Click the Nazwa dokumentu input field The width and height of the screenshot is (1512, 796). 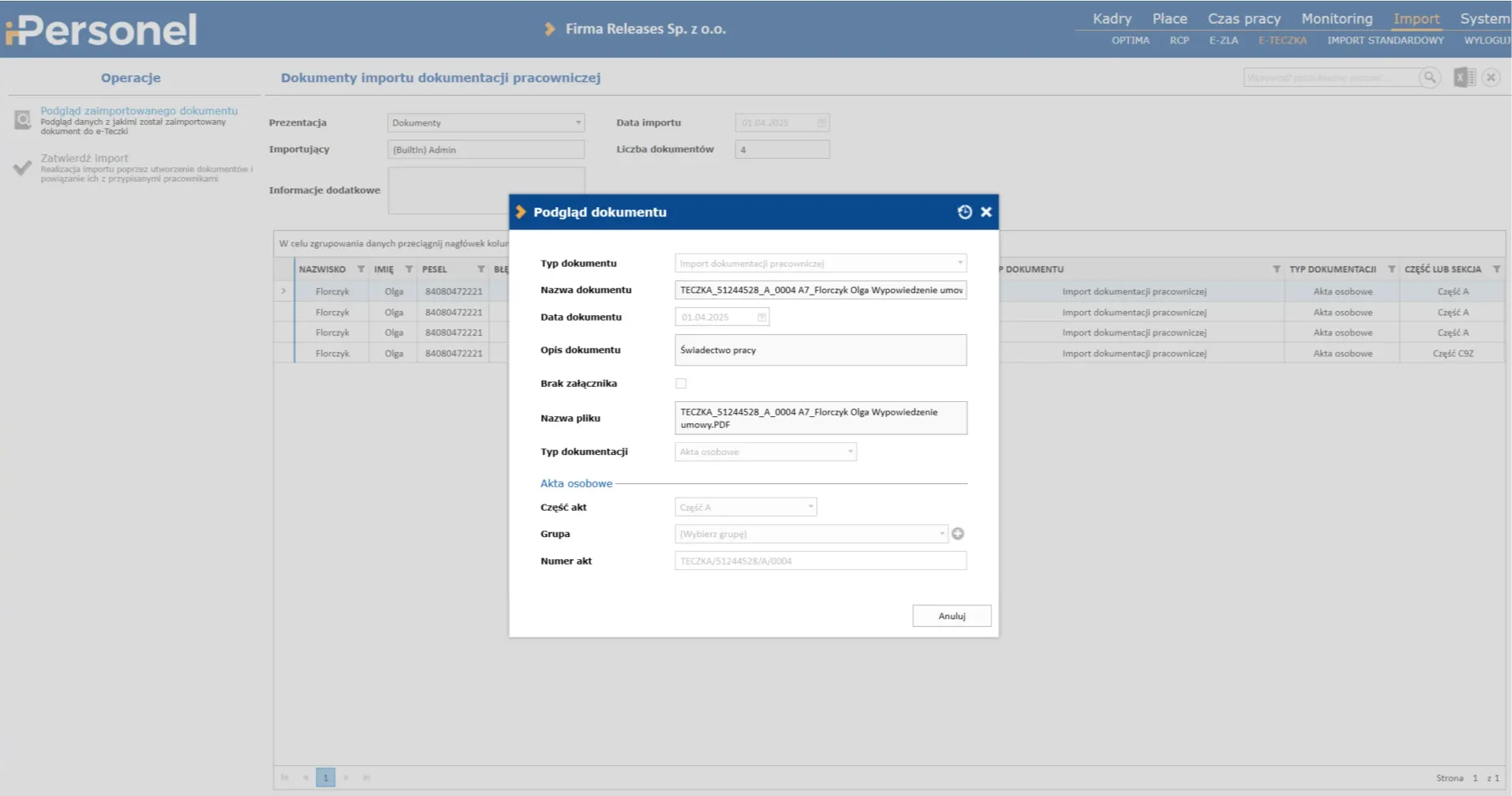[x=820, y=290]
